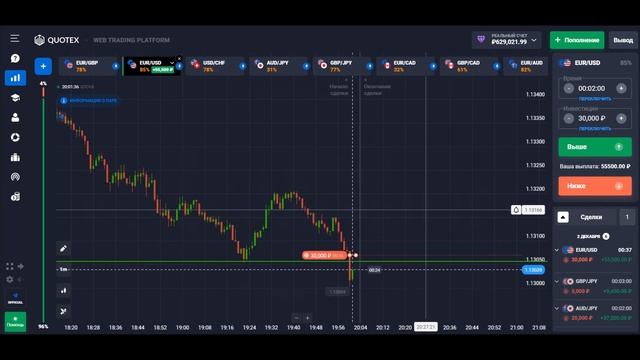Increase investment amount with plus

(621, 118)
